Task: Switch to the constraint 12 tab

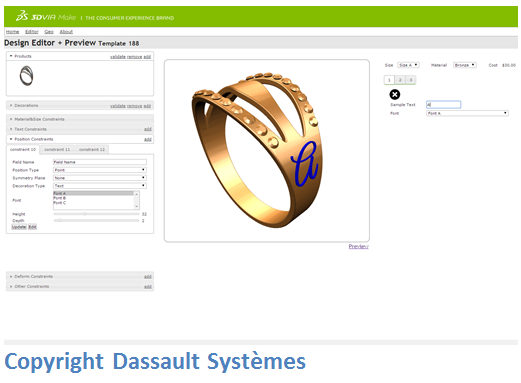Action: (x=92, y=149)
